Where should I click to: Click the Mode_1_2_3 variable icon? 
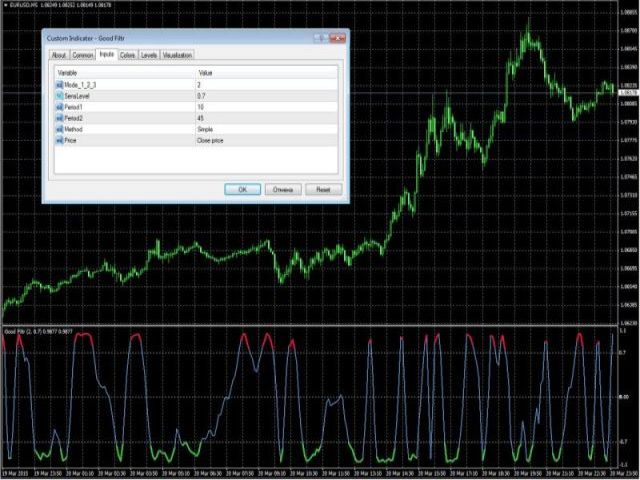(x=58, y=85)
